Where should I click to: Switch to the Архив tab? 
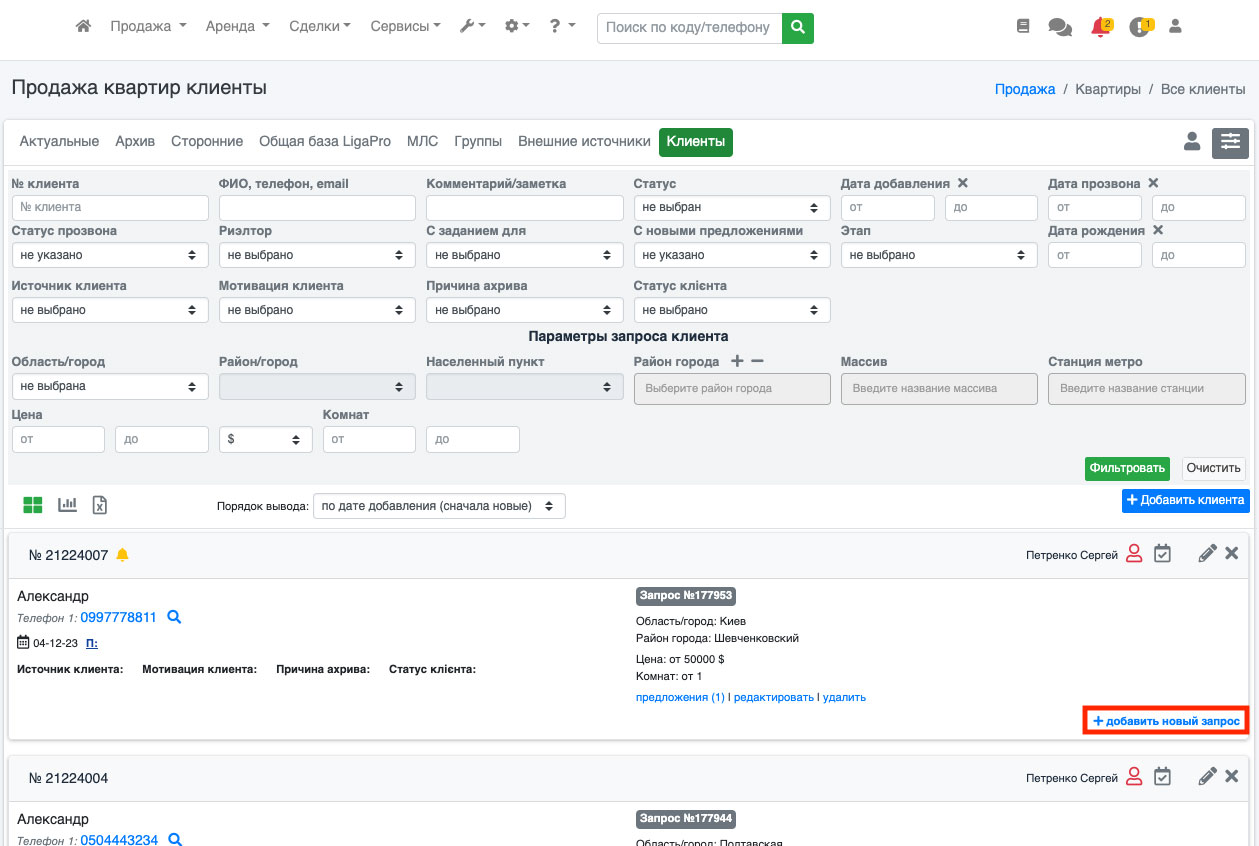[135, 142]
